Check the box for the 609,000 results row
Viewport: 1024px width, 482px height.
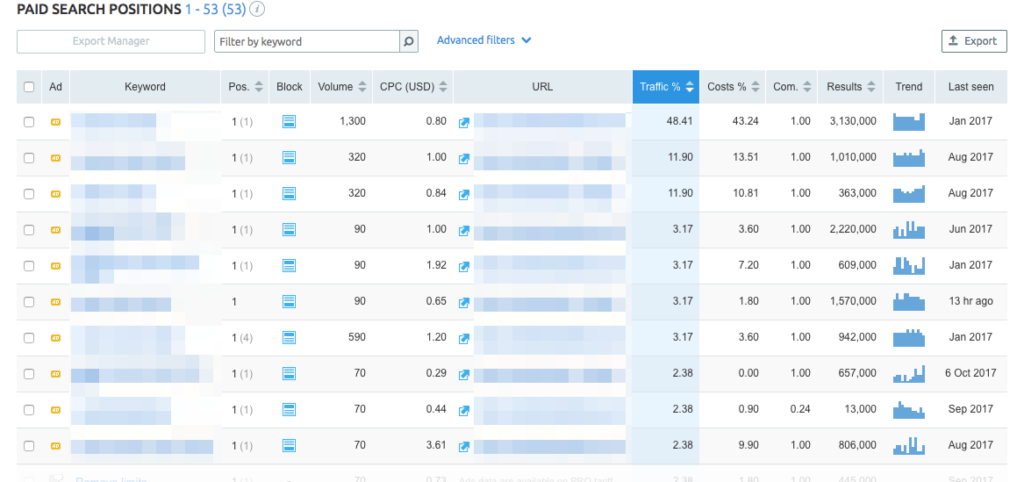29,265
